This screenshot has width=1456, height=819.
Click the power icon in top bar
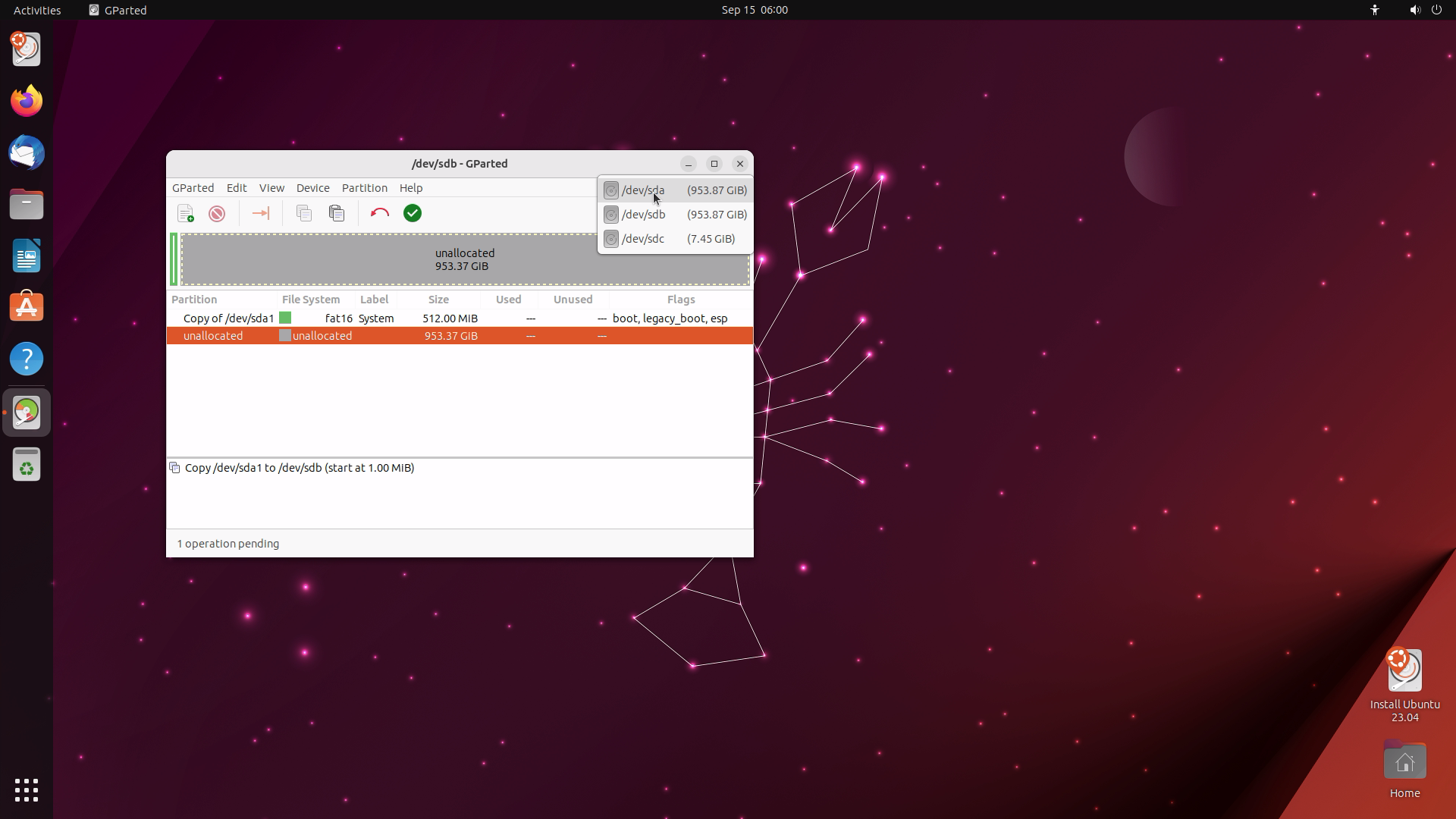point(1436,10)
